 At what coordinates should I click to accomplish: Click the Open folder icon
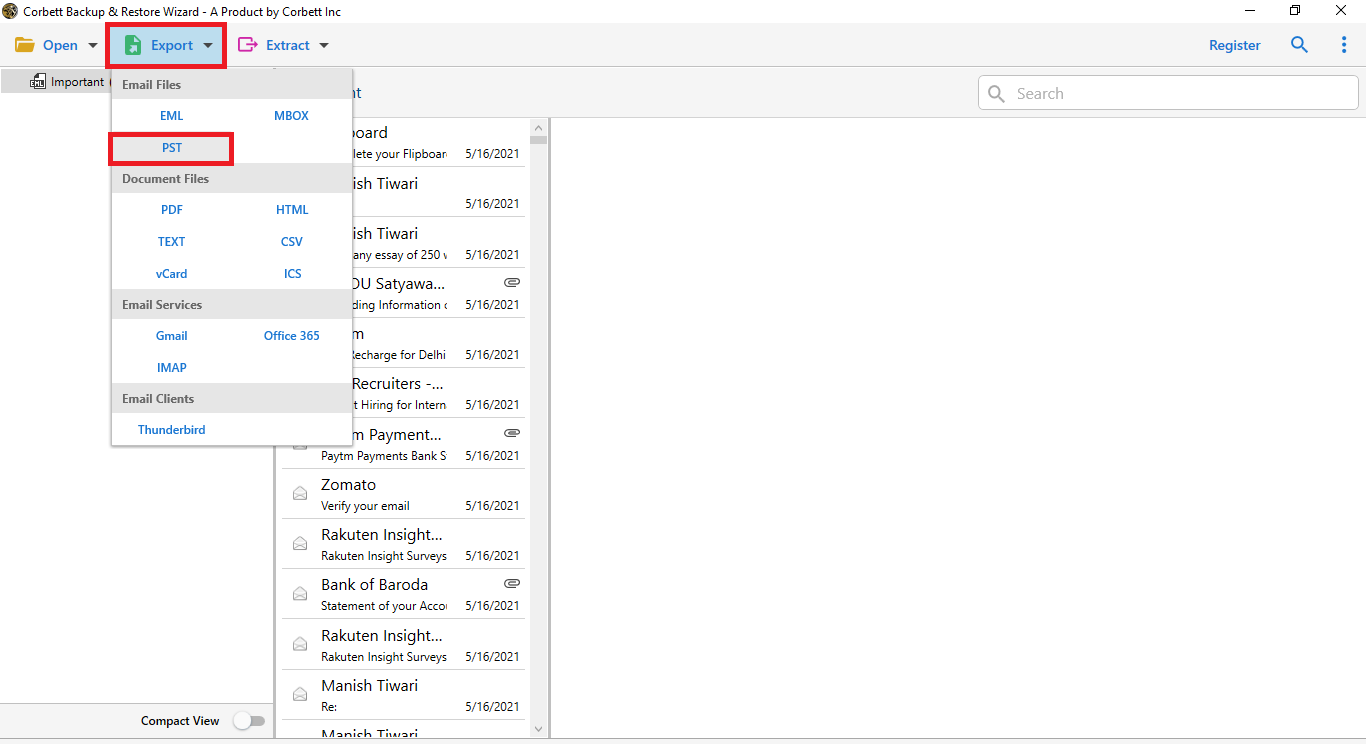coord(25,45)
